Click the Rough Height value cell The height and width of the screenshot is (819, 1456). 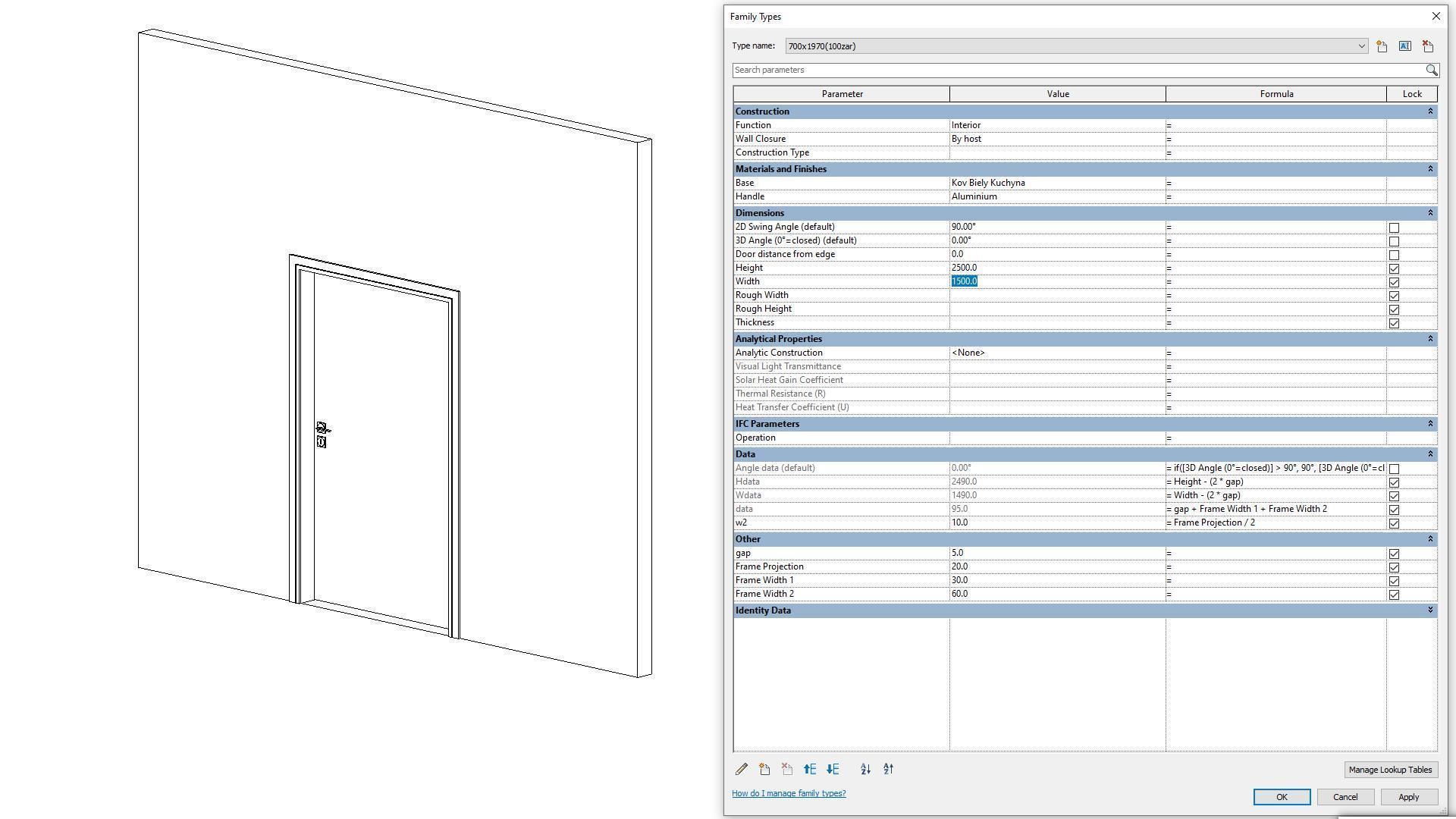pos(1057,309)
